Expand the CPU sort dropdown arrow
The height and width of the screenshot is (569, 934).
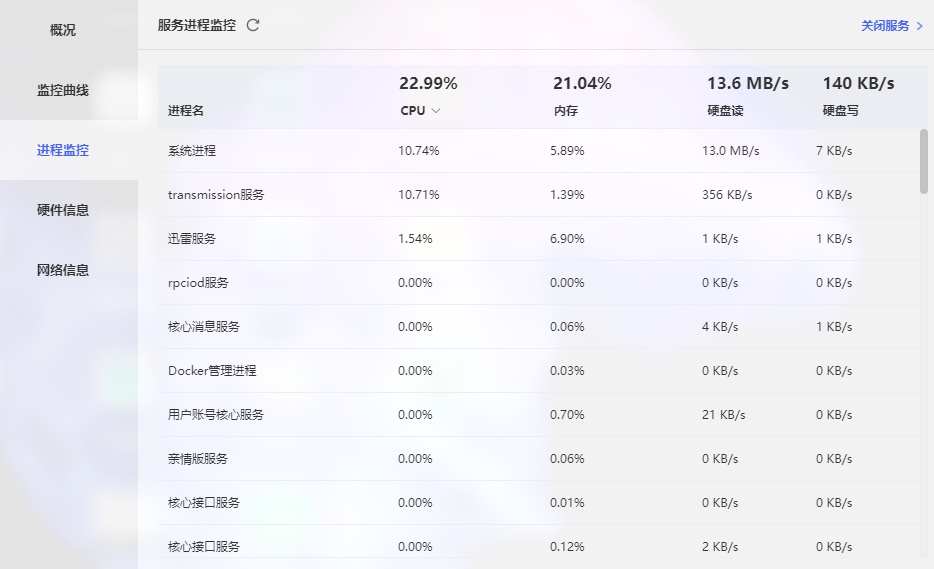pos(436,111)
